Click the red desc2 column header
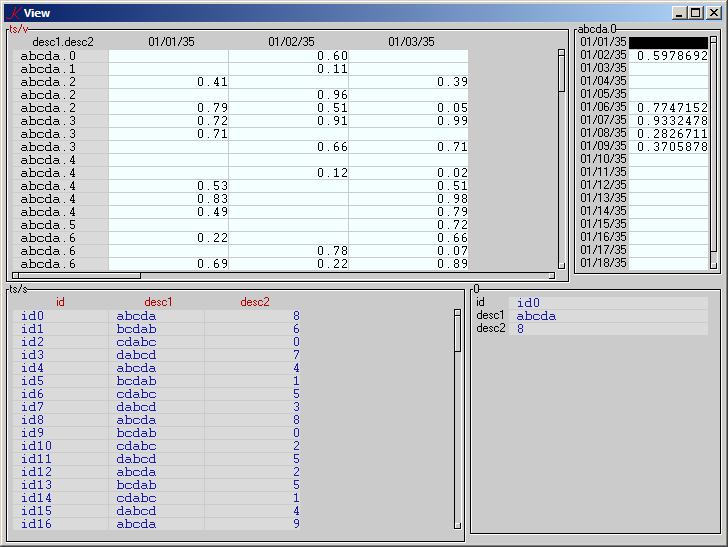The height and width of the screenshot is (547, 728). [255, 302]
